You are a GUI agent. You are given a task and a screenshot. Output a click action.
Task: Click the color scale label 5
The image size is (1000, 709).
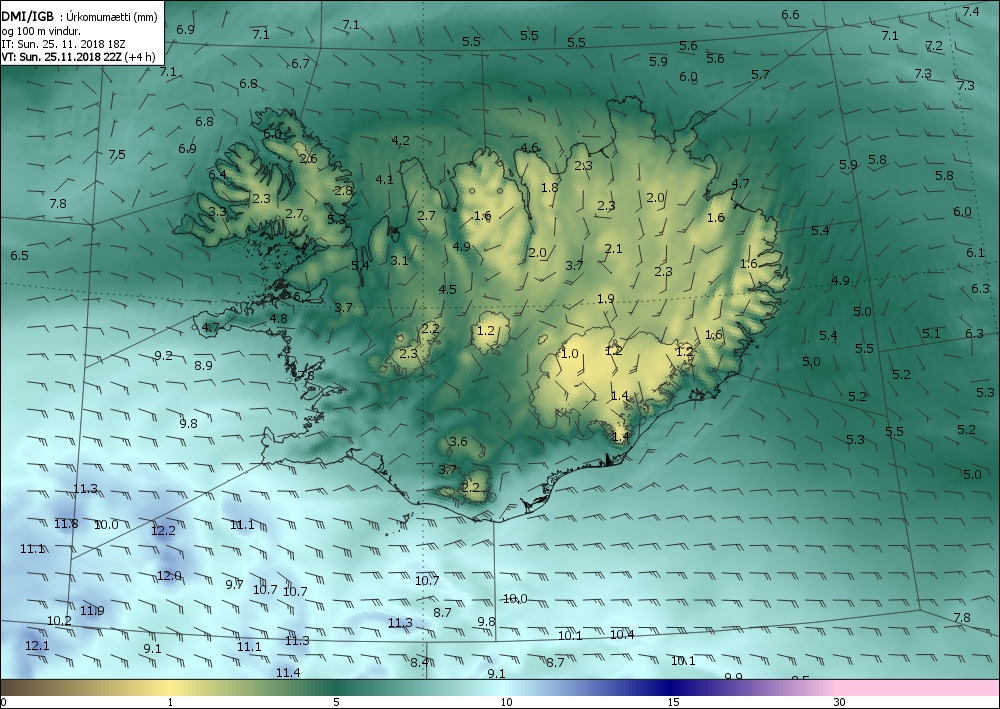[336, 702]
